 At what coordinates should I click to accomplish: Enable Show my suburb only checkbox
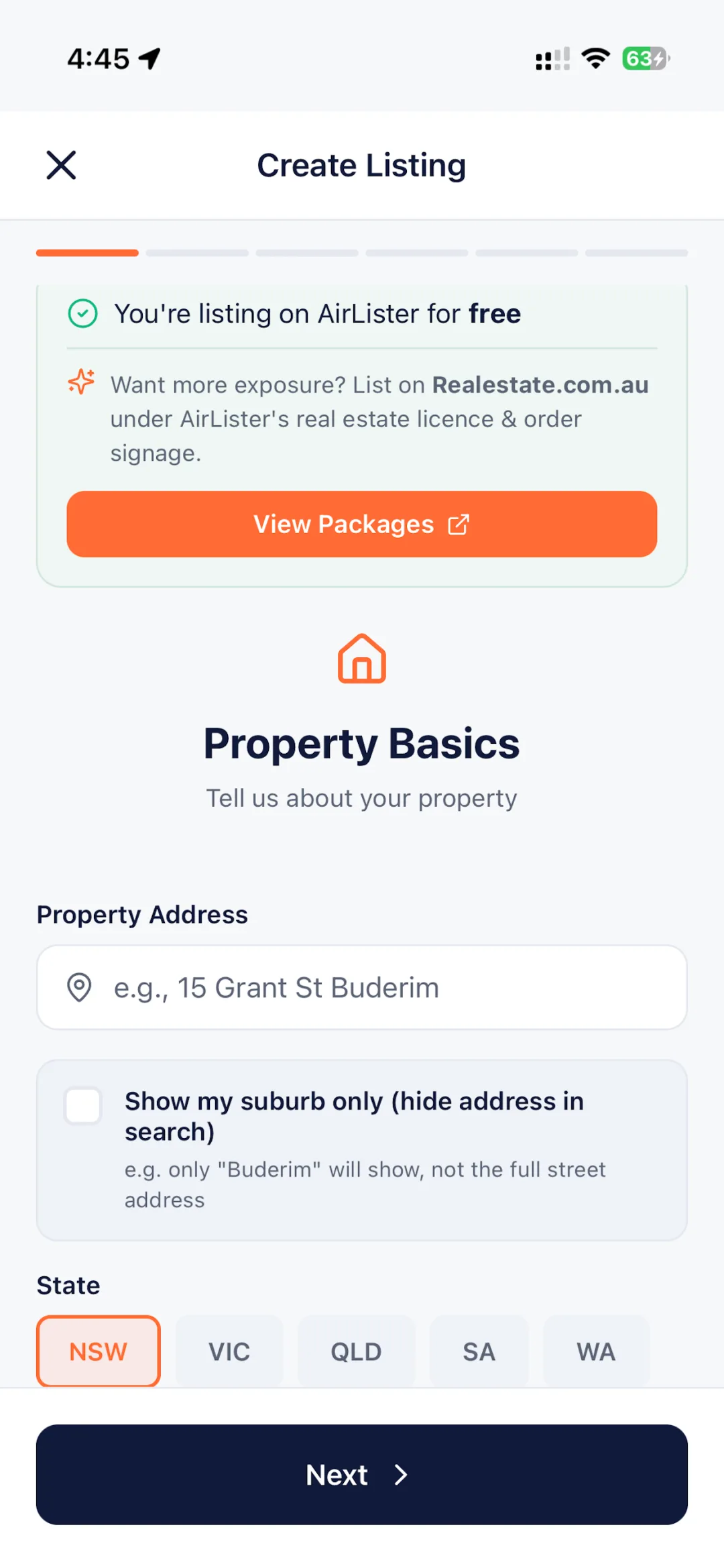tap(83, 1105)
